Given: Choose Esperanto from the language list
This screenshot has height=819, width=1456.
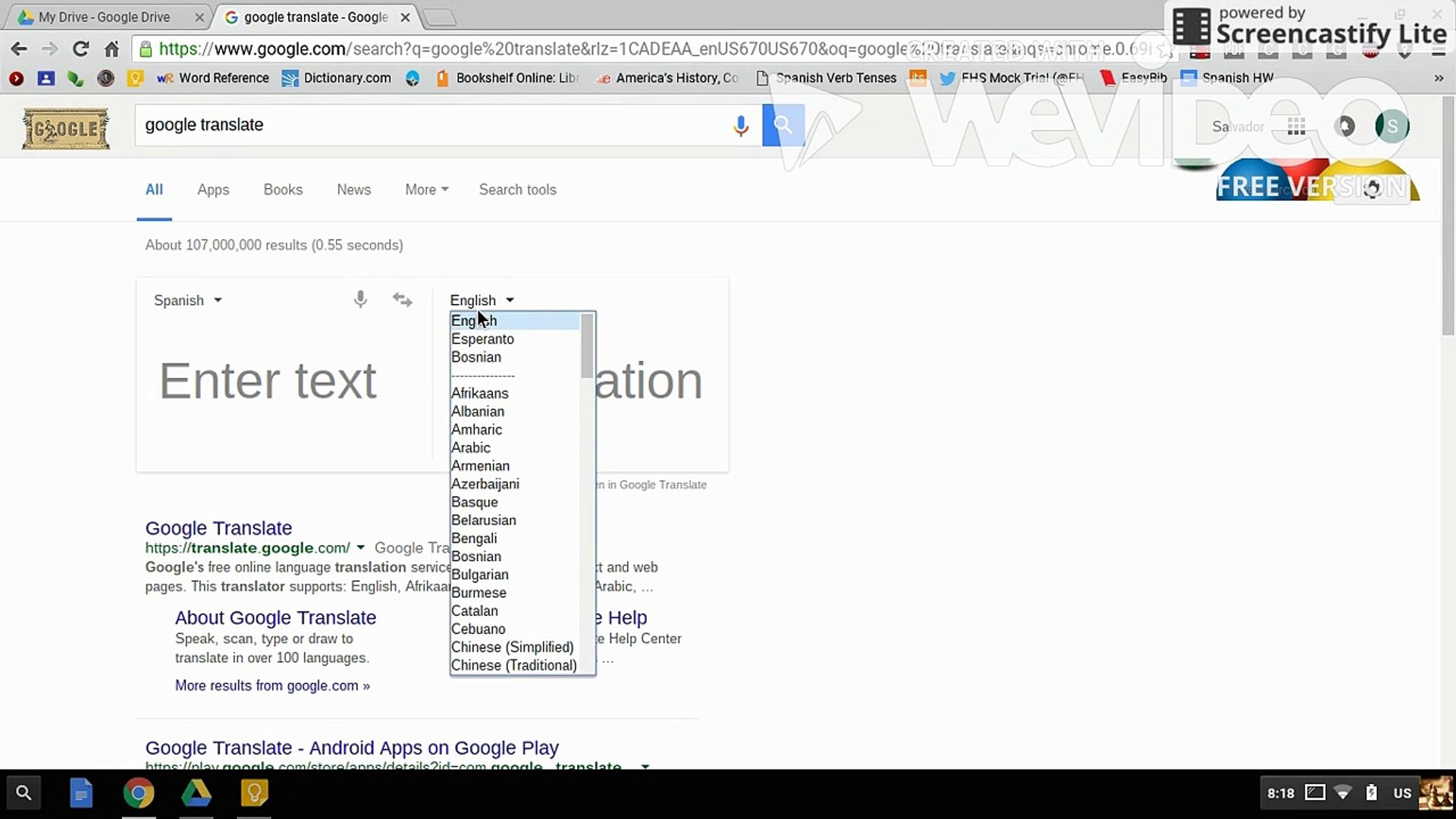Looking at the screenshot, I should pyautogui.click(x=515, y=339).
